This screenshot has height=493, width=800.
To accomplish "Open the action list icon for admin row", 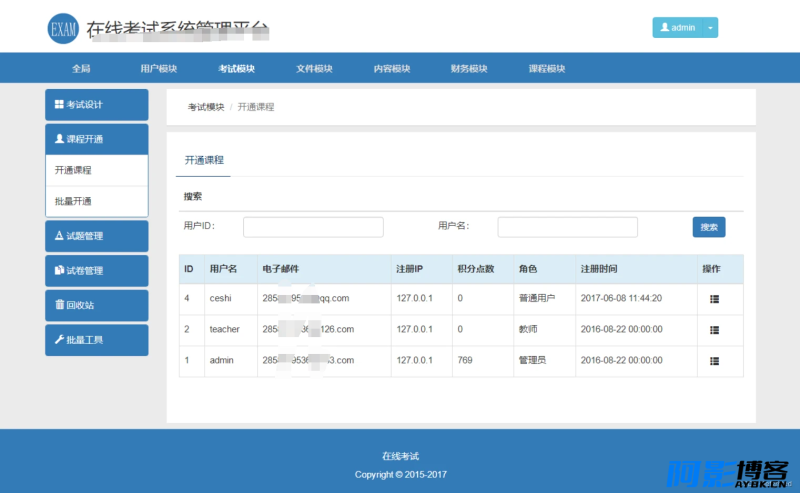I will [x=714, y=361].
